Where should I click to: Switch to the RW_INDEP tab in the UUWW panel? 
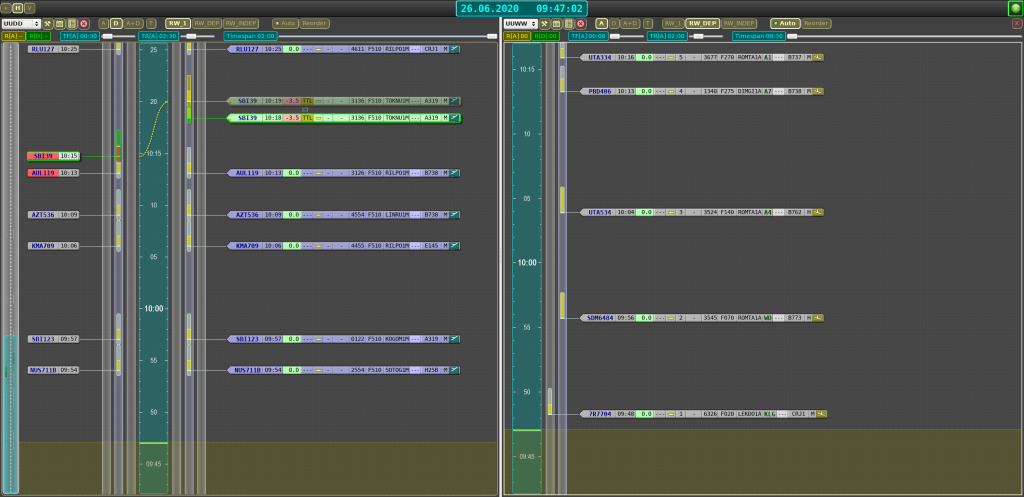(x=738, y=23)
